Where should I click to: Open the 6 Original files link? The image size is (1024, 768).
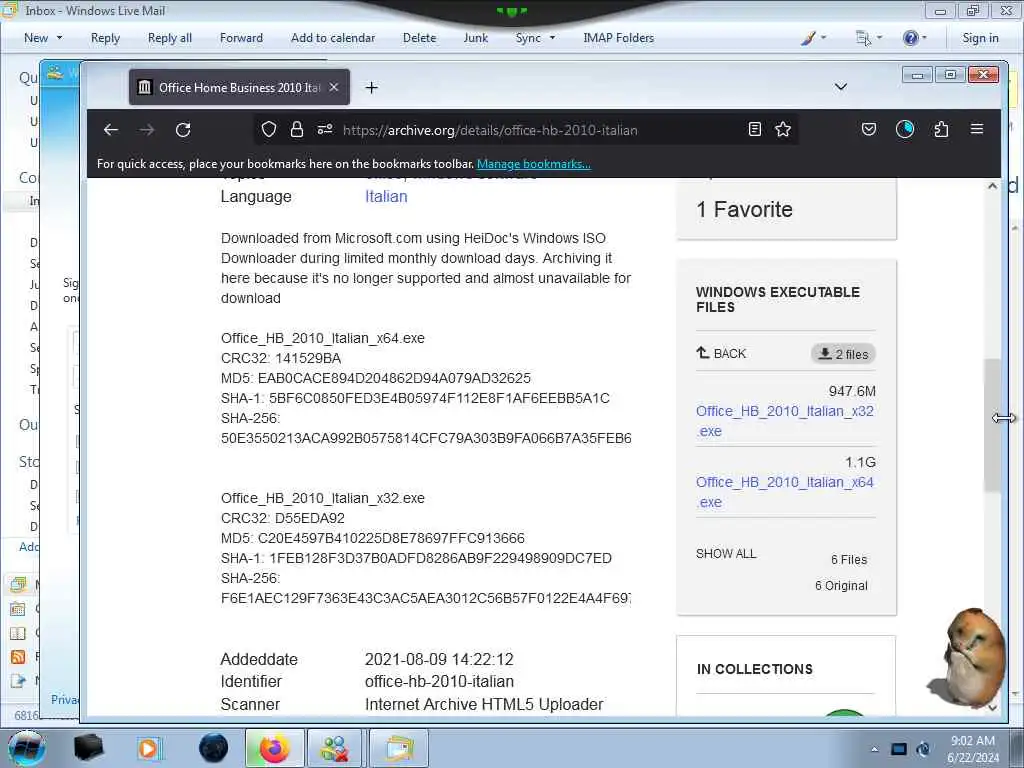[x=841, y=586]
